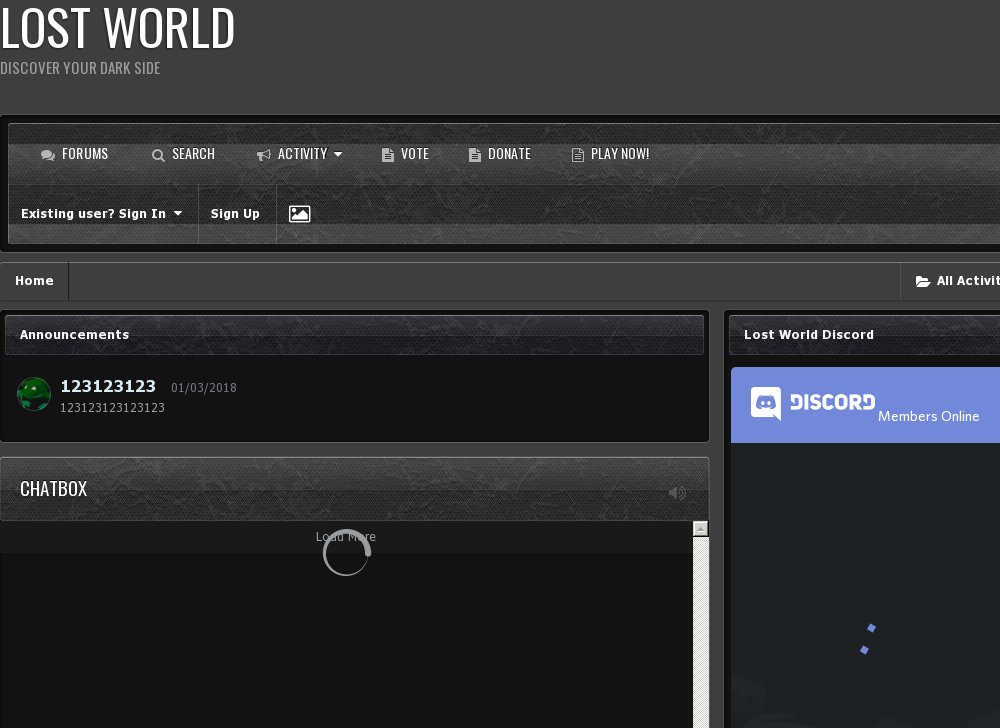This screenshot has width=1000, height=728.
Task: Click the Discord logo in widget
Action: pos(813,403)
